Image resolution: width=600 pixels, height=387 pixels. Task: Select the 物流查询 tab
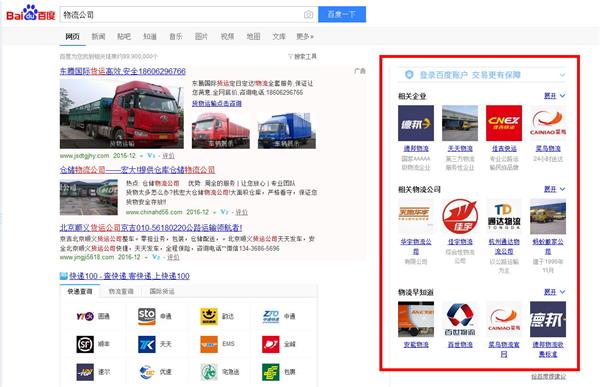(x=121, y=291)
